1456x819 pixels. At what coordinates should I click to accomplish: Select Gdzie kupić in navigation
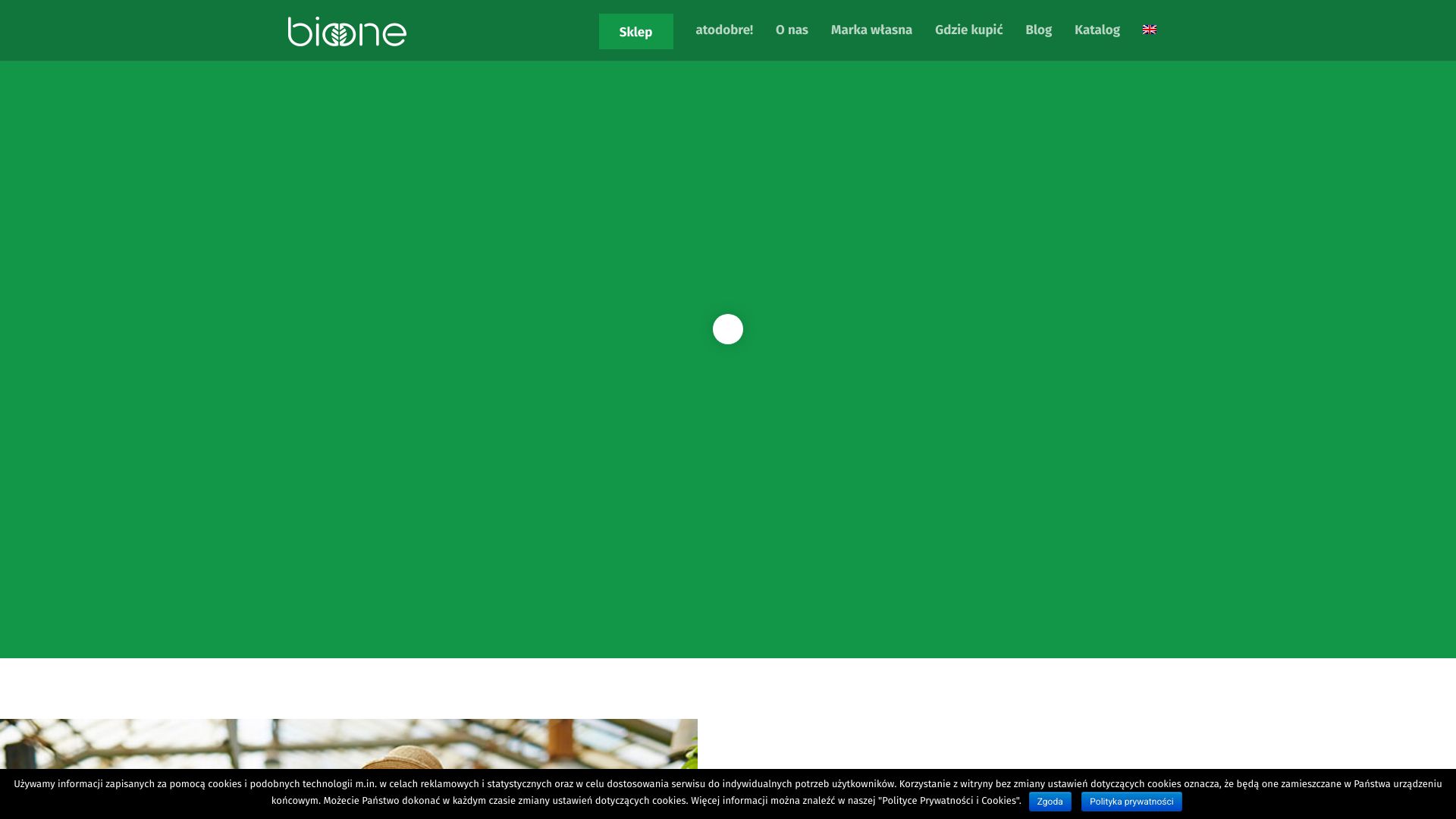point(968,30)
